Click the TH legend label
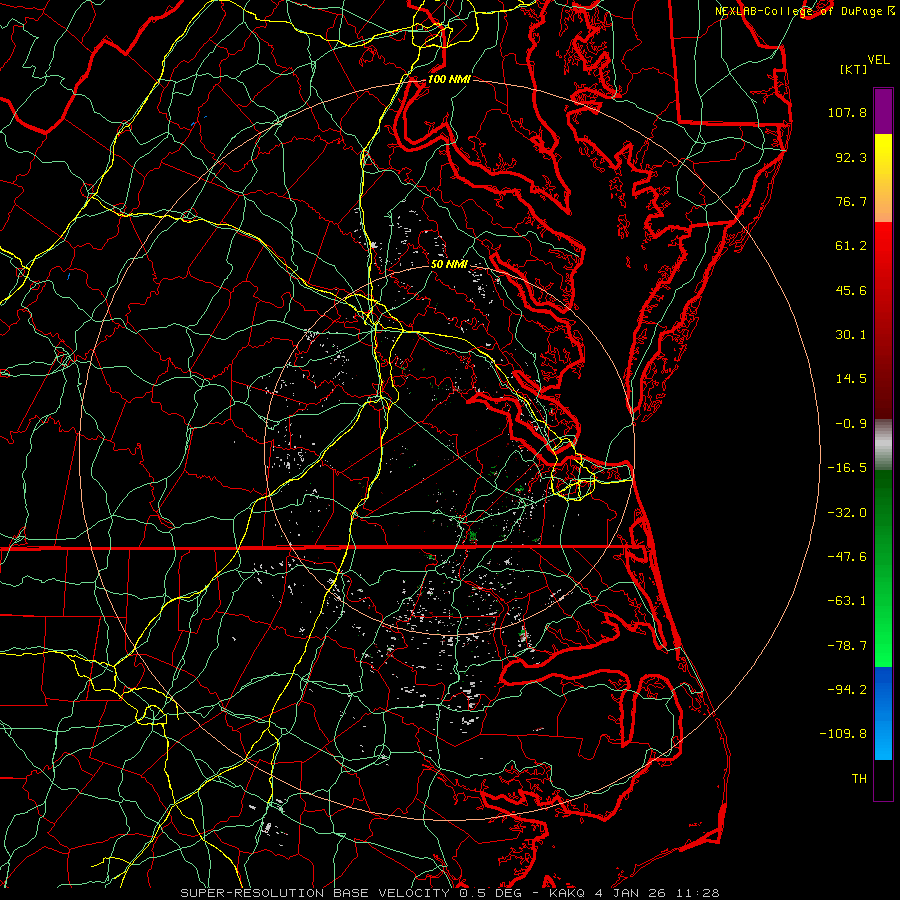Viewport: 900px width, 900px height. coord(859,779)
